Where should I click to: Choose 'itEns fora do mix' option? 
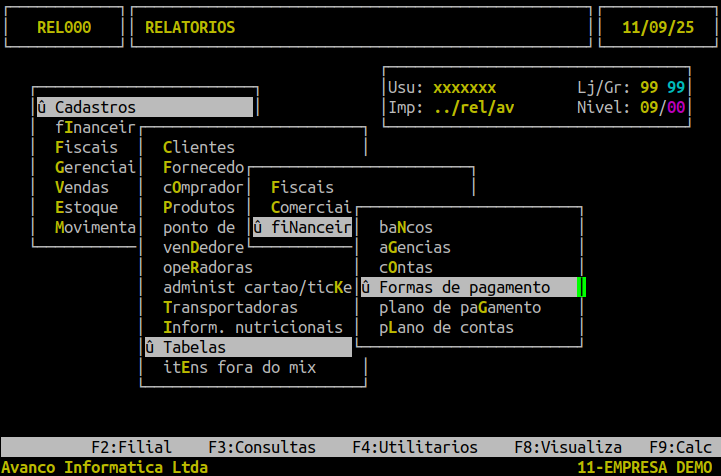pos(239,368)
